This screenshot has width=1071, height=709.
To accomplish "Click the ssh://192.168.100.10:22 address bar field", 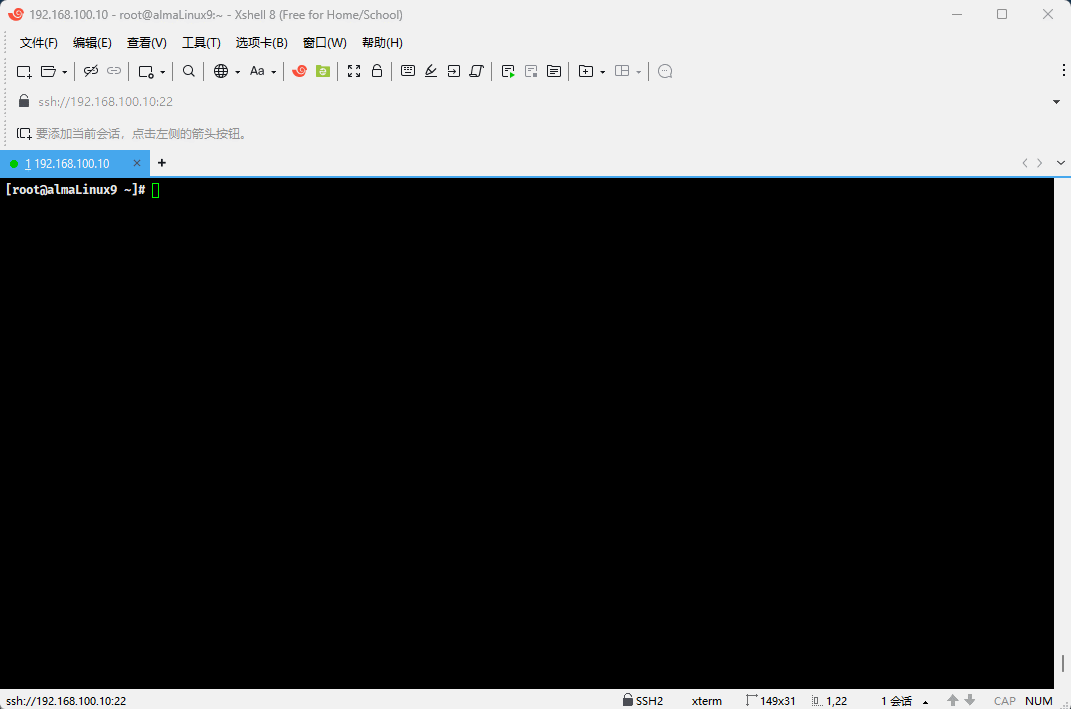I will pos(540,102).
